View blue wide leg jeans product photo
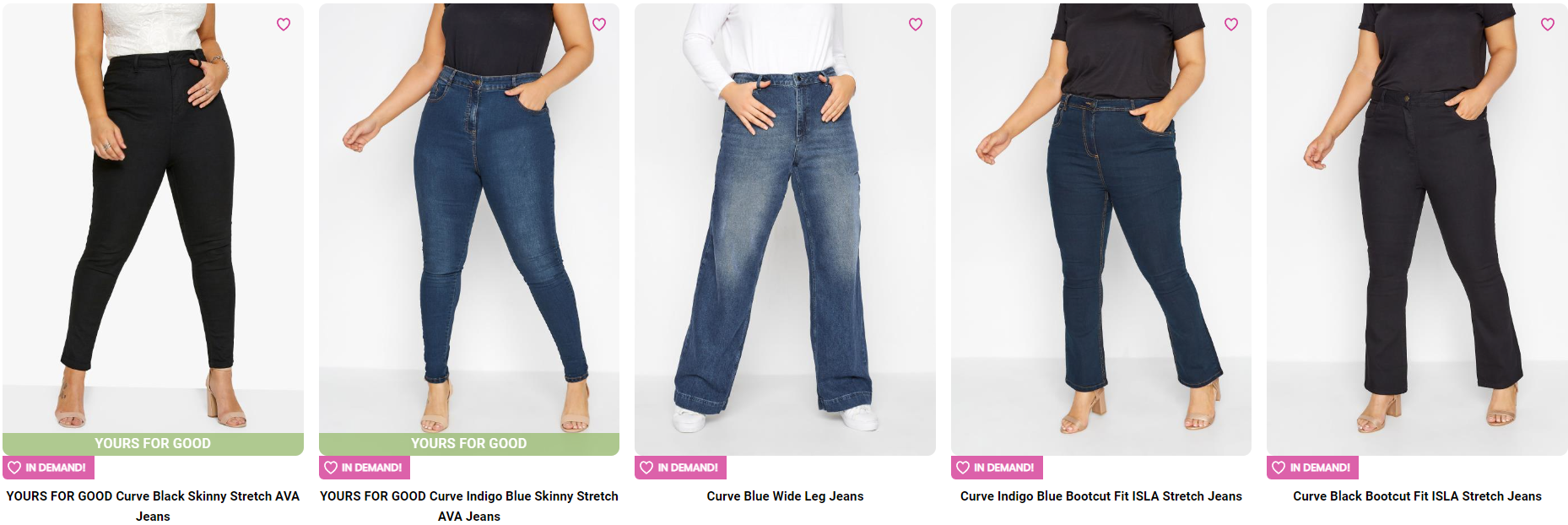This screenshot has height=525, width=1568. click(x=785, y=230)
